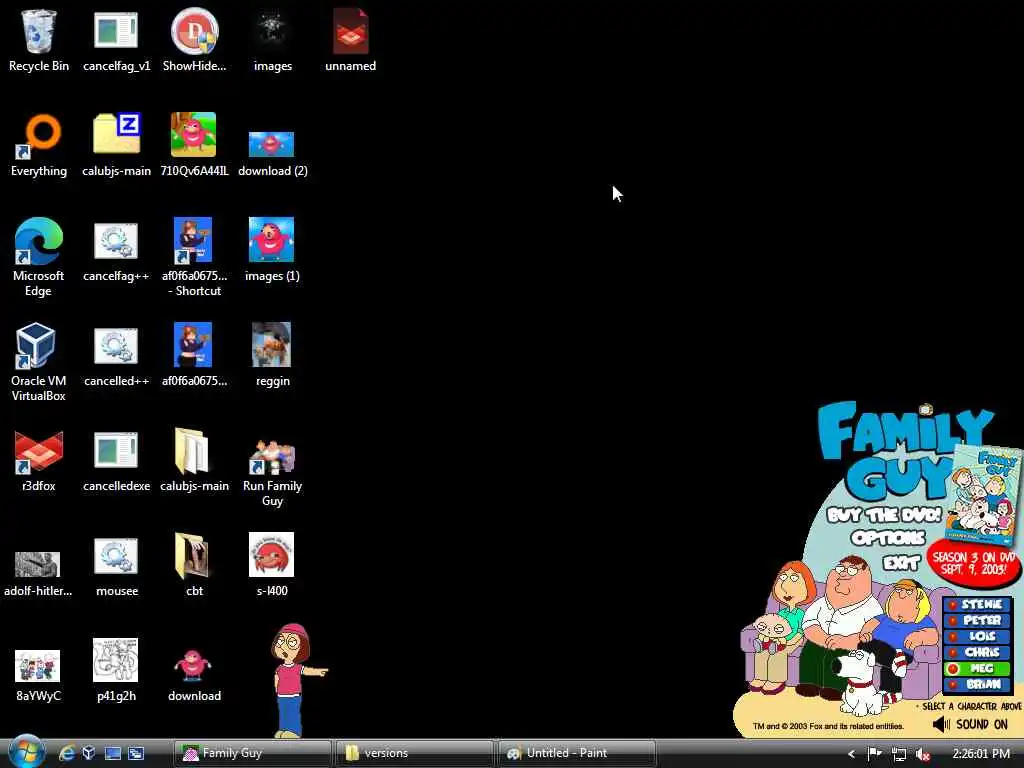Choose Lois in Family Guy character list
This screenshot has height=768, width=1024.
[x=977, y=636]
